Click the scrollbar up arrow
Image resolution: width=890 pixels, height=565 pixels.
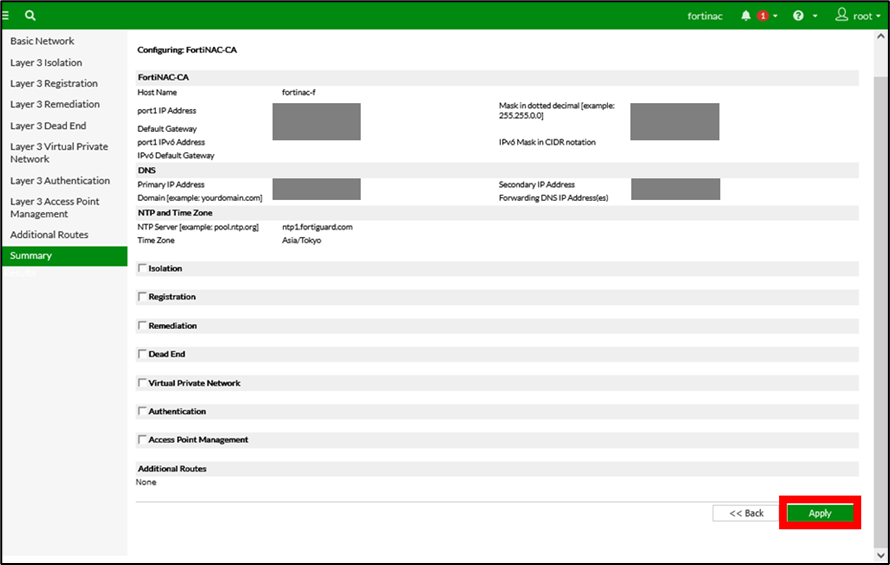point(880,36)
